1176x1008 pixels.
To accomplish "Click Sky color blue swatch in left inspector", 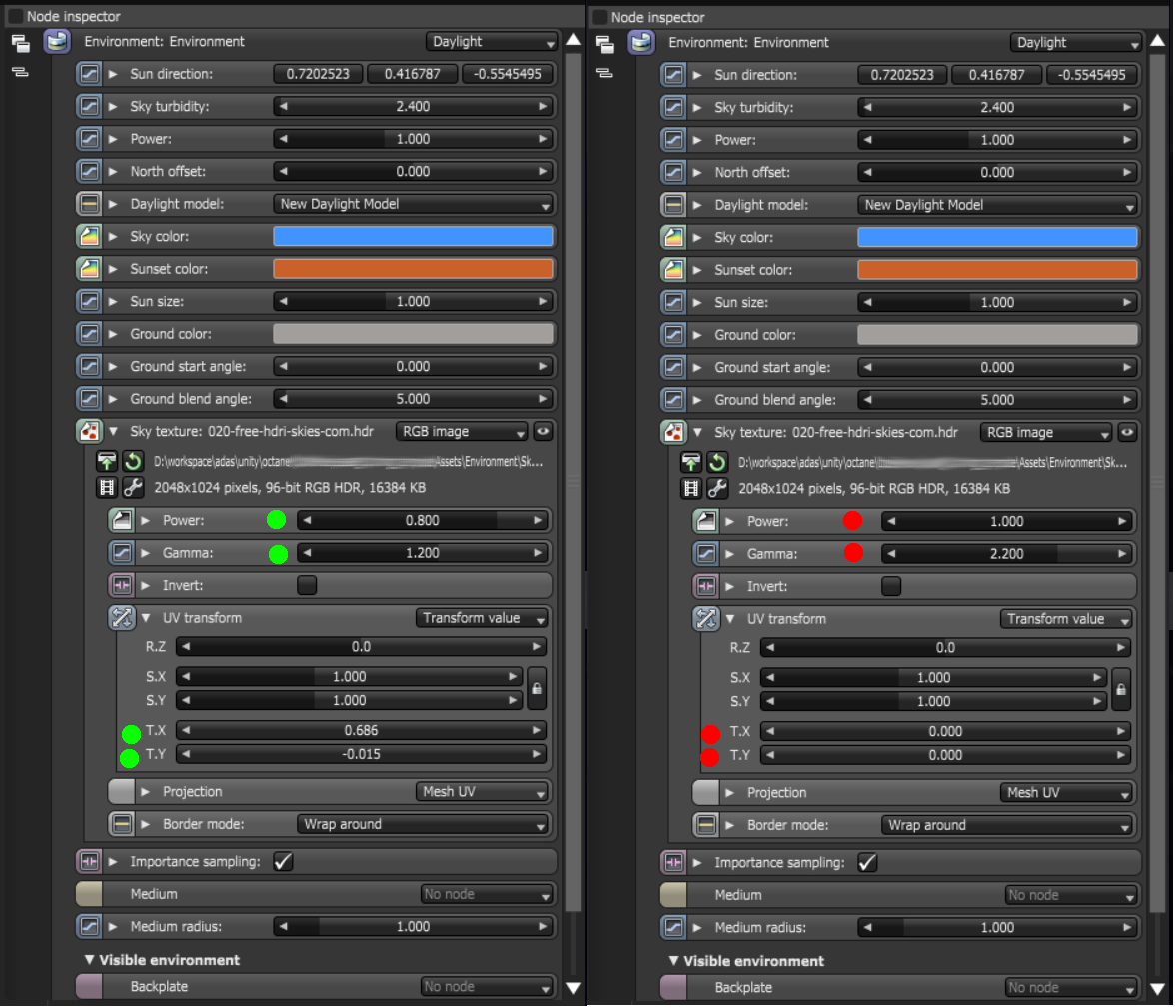I will click(414, 236).
